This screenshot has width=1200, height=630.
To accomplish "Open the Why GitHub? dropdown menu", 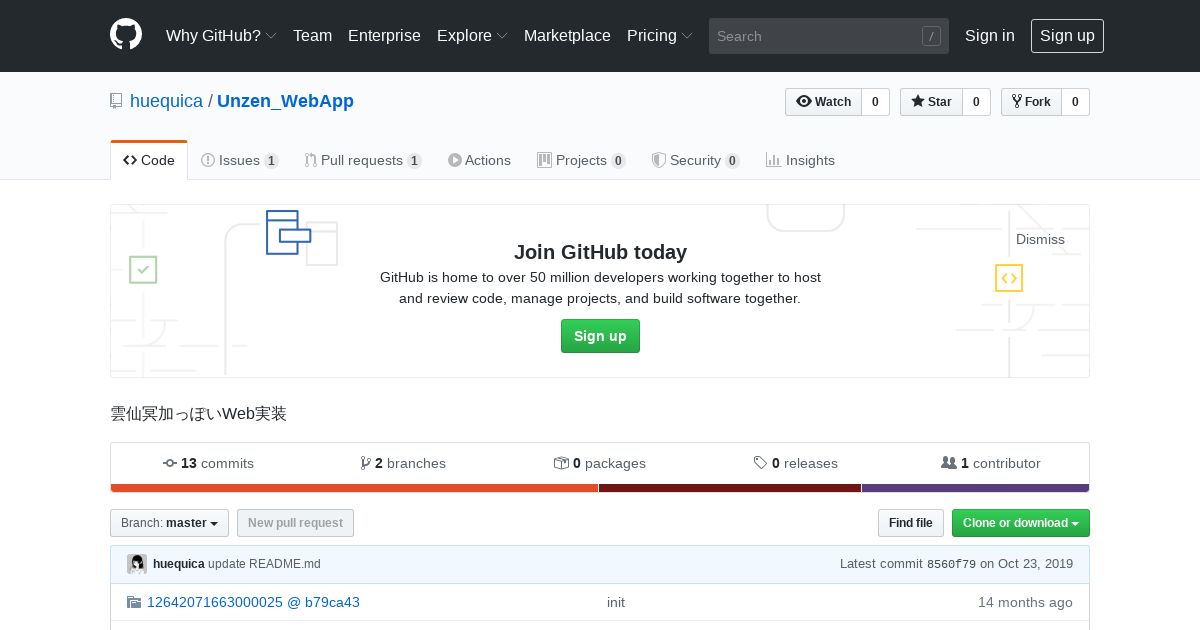I will pyautogui.click(x=221, y=35).
